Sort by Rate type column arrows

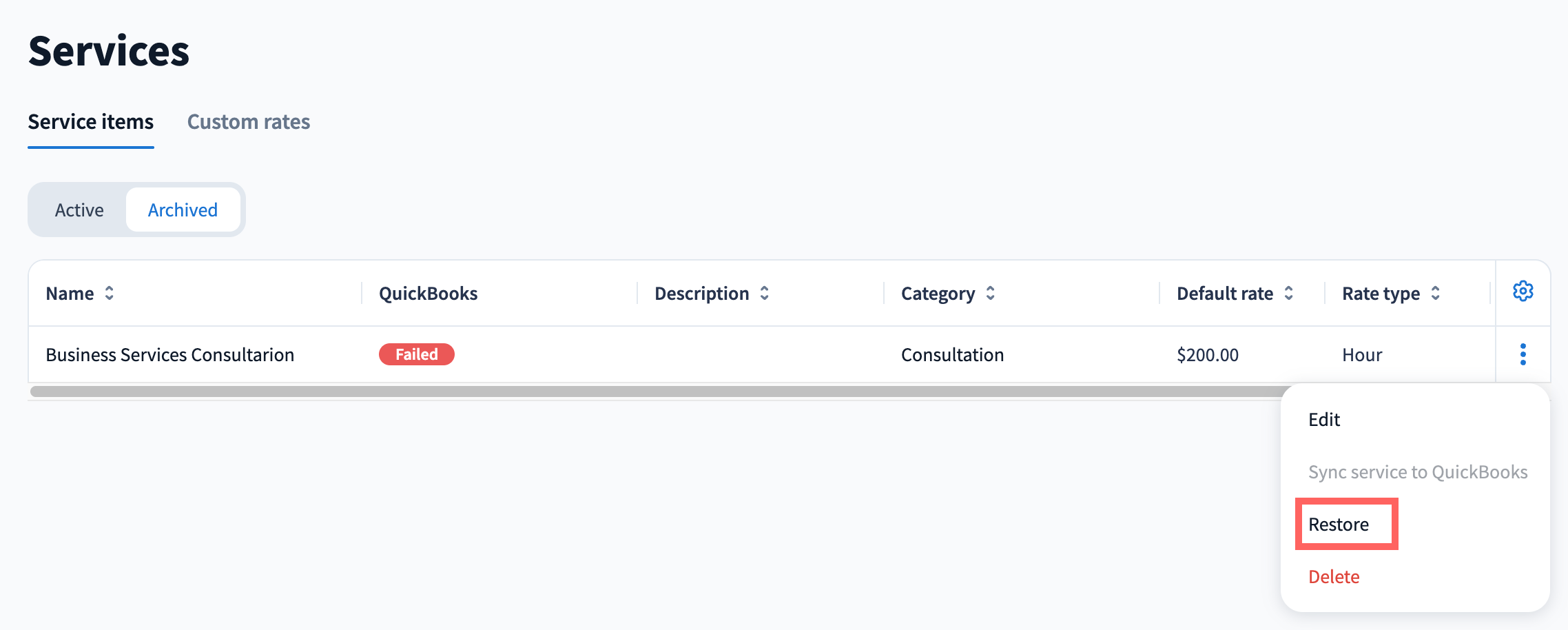click(x=1435, y=294)
